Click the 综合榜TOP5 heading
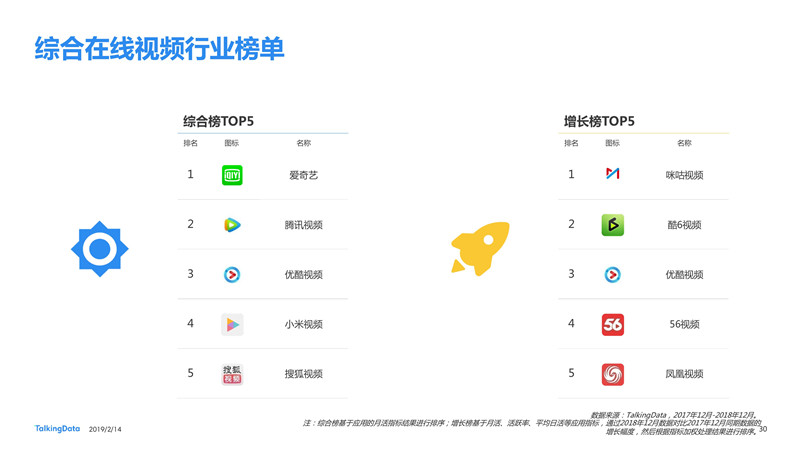 (218, 121)
